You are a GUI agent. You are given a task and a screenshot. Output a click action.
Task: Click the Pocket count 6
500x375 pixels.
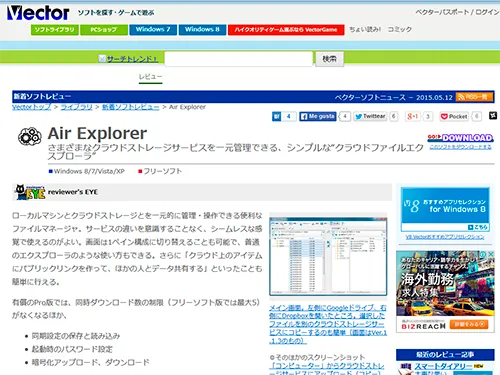coord(477,116)
